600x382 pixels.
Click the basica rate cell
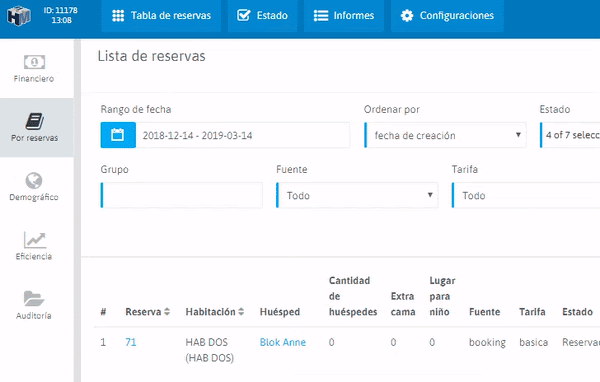[533, 342]
